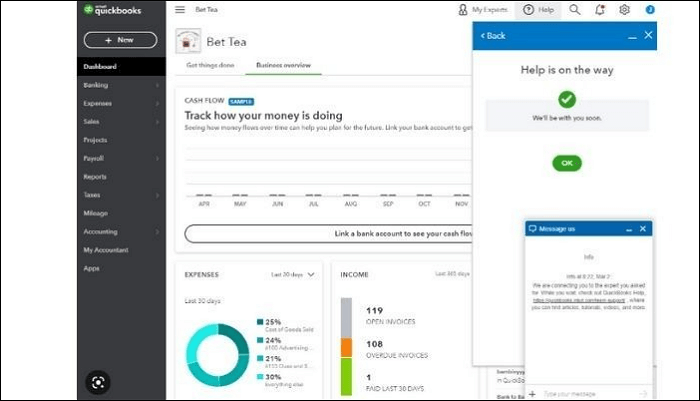
Task: Click the 25% Cost of Goods legend swatch
Action: pyautogui.click(x=260, y=322)
